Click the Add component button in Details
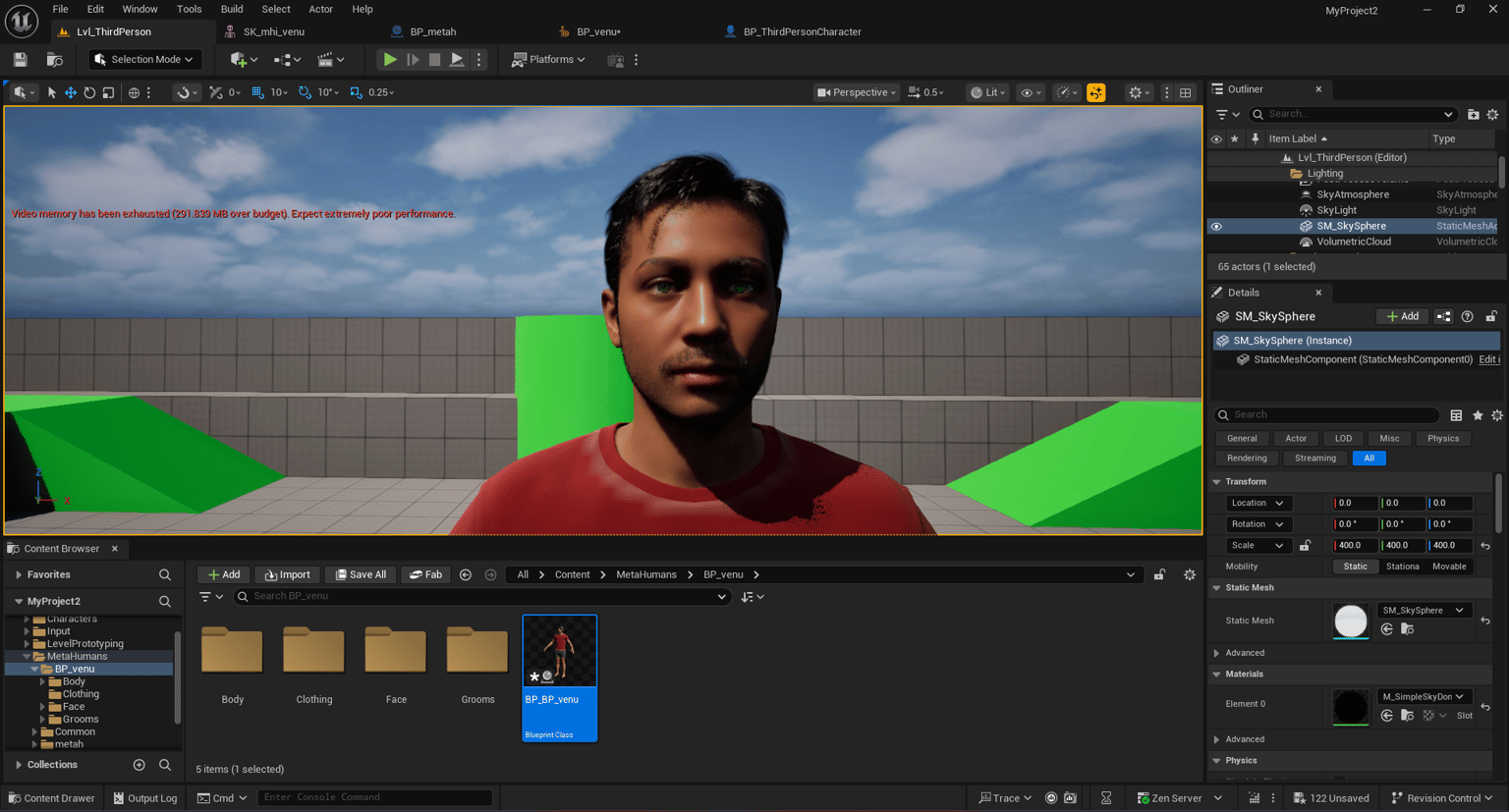1509x812 pixels. (1402, 316)
